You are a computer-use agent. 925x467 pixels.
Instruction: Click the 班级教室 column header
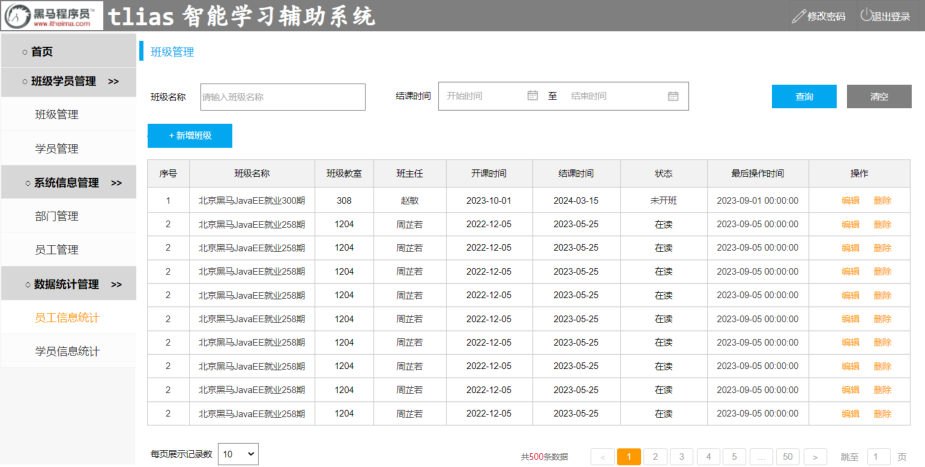pos(344,173)
